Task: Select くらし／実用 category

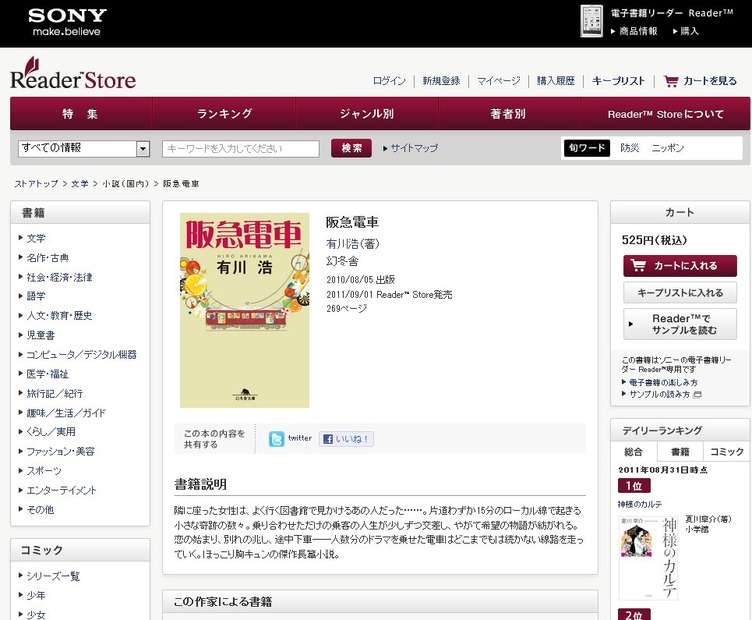Action: coord(51,432)
